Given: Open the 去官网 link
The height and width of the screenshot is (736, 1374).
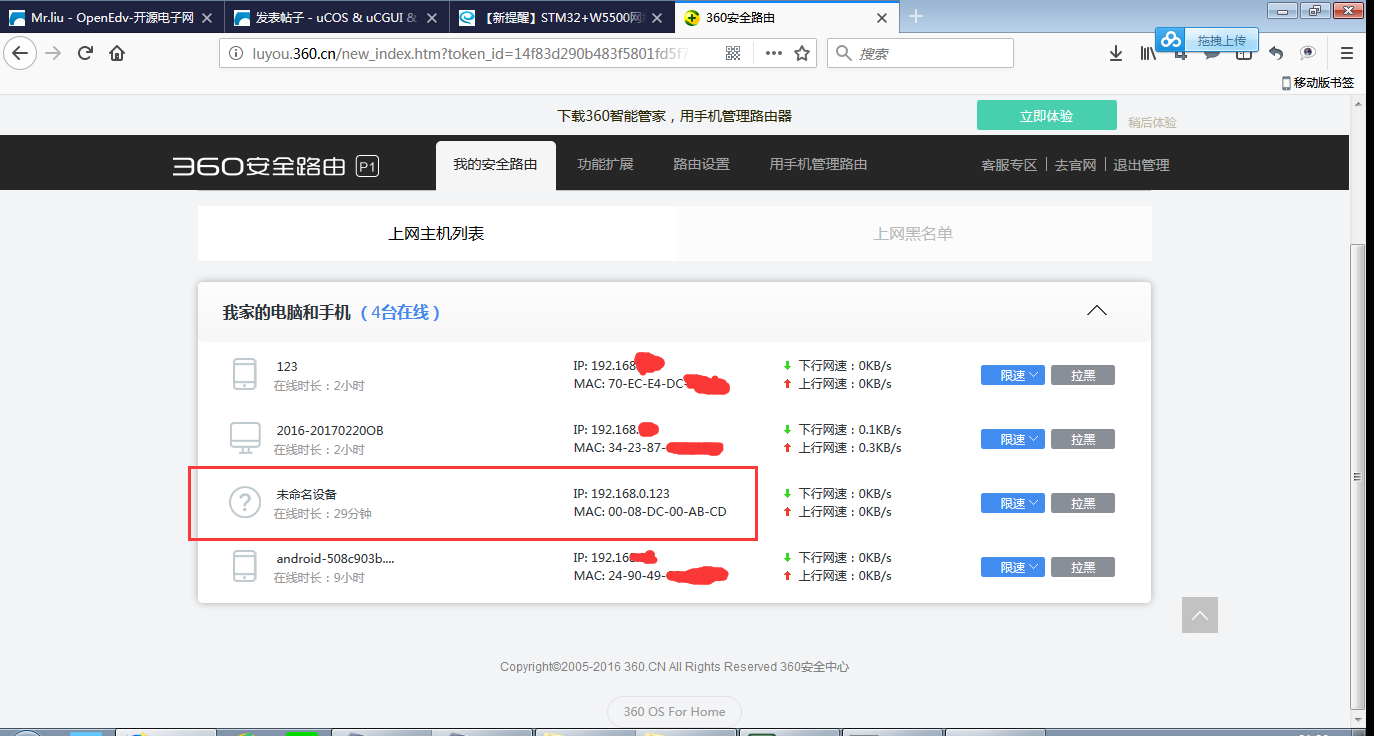Looking at the screenshot, I should 1076,165.
